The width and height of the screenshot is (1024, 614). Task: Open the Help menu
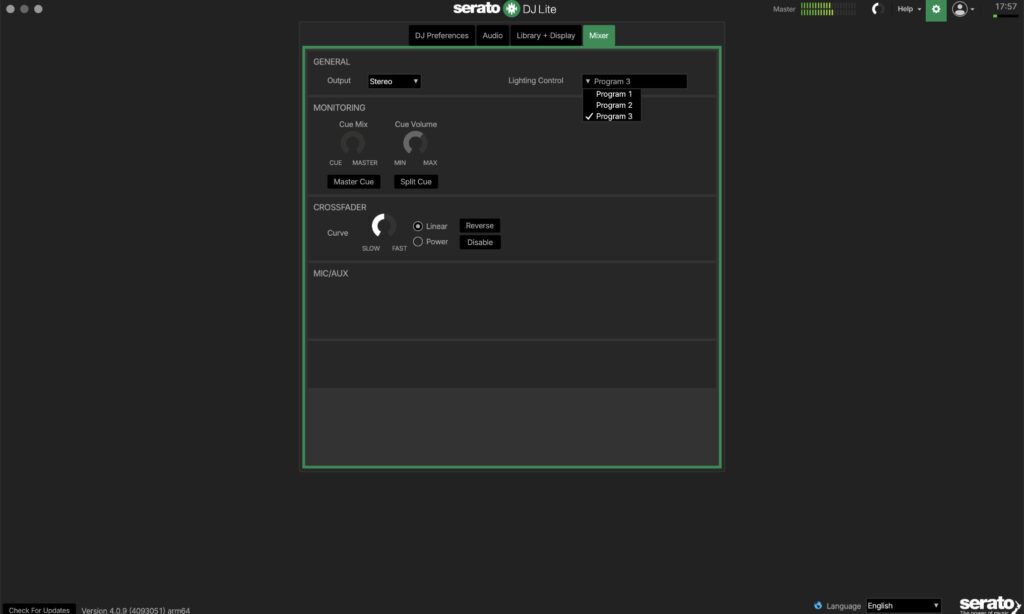pos(908,9)
